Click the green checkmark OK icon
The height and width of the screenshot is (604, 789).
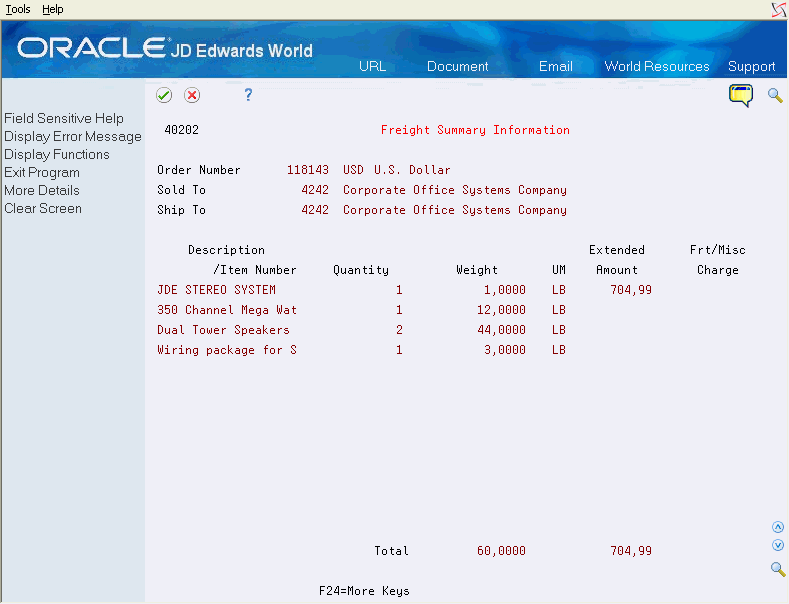click(164, 95)
